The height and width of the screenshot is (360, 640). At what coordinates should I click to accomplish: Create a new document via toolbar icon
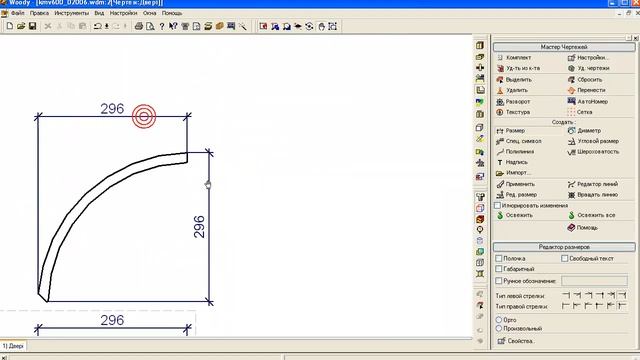(10, 26)
